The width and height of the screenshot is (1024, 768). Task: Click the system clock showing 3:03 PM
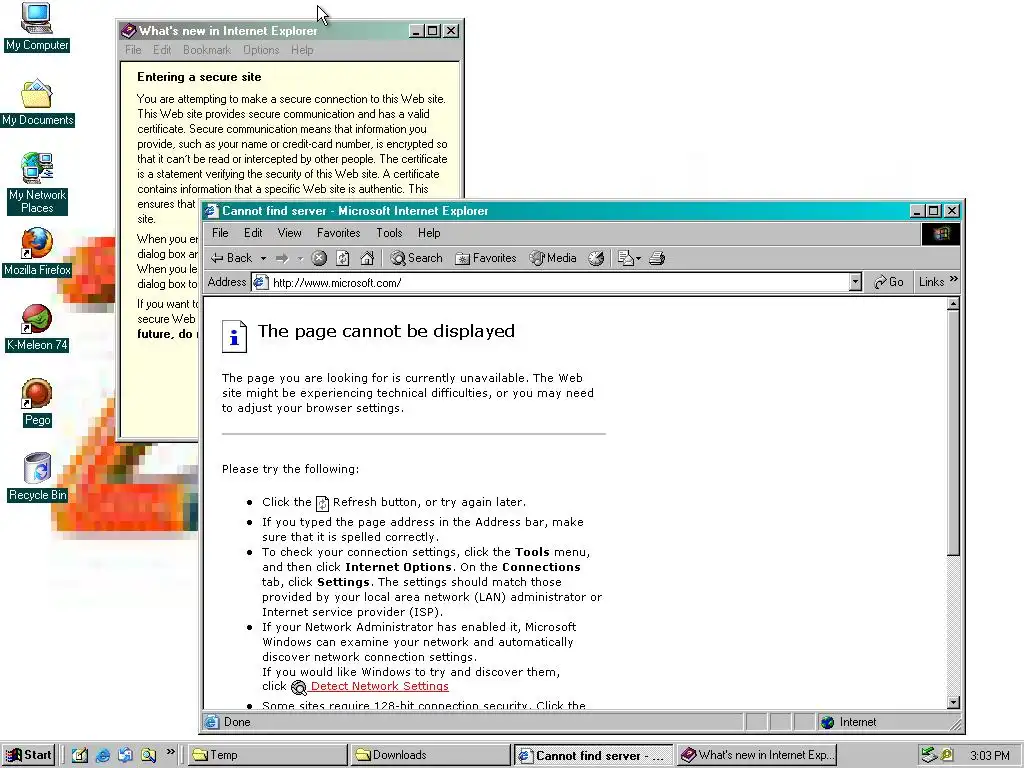[x=990, y=756]
